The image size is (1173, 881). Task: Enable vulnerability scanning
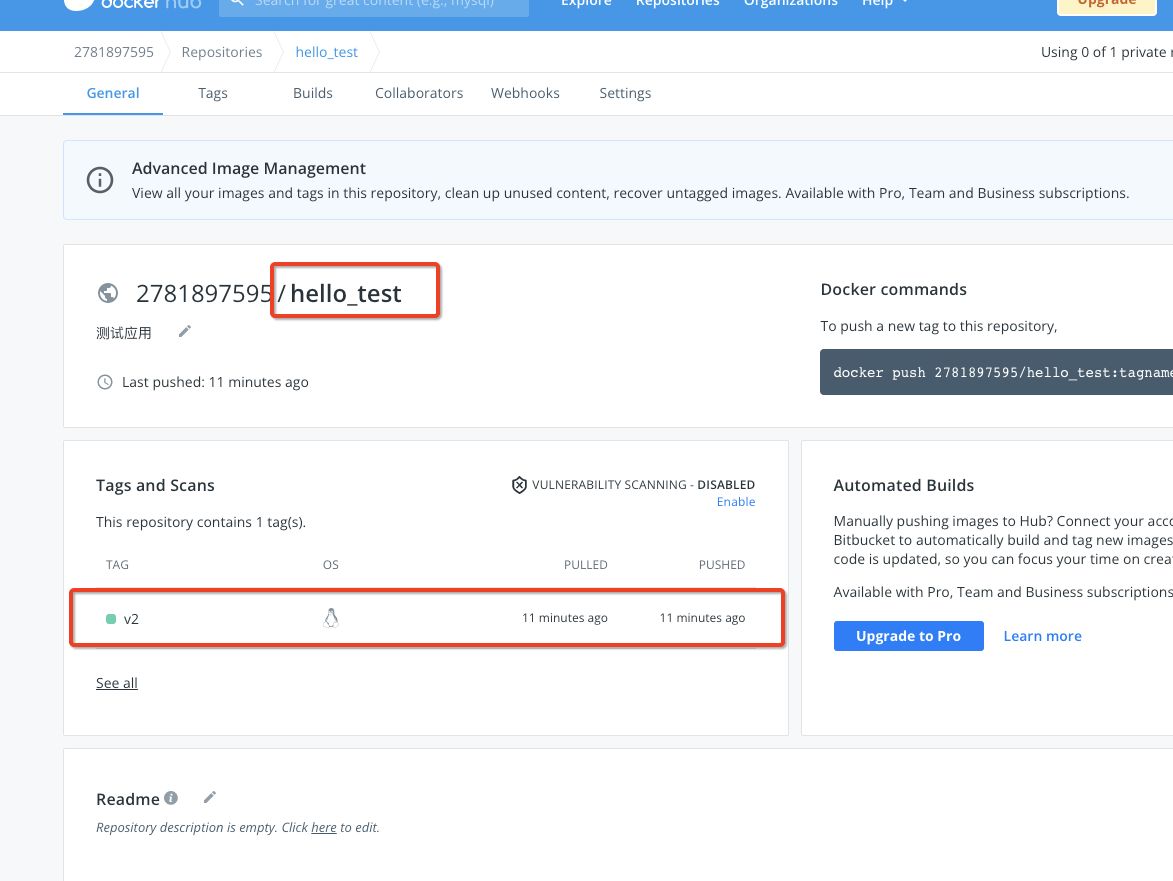click(x=735, y=501)
